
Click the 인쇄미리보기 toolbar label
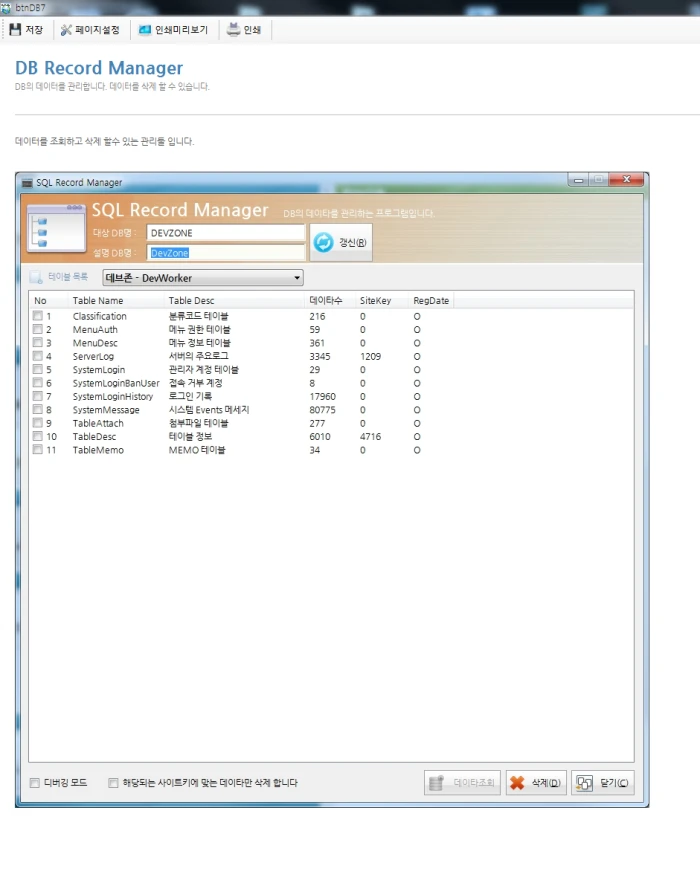181,30
